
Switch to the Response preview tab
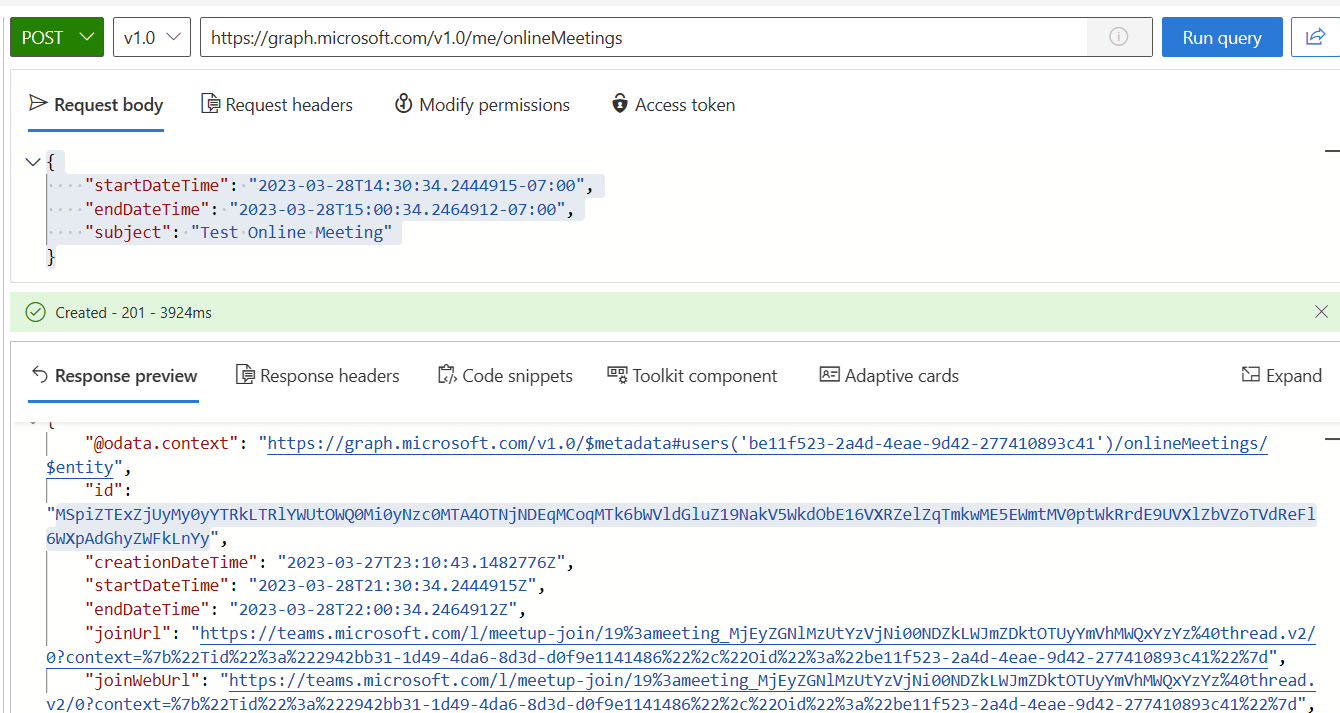[x=113, y=375]
